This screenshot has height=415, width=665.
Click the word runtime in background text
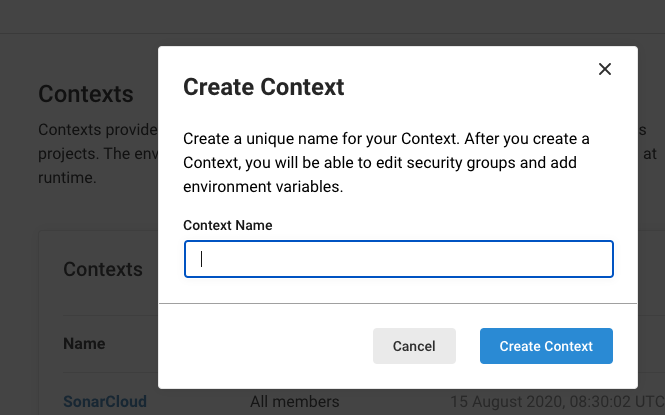click(66, 178)
